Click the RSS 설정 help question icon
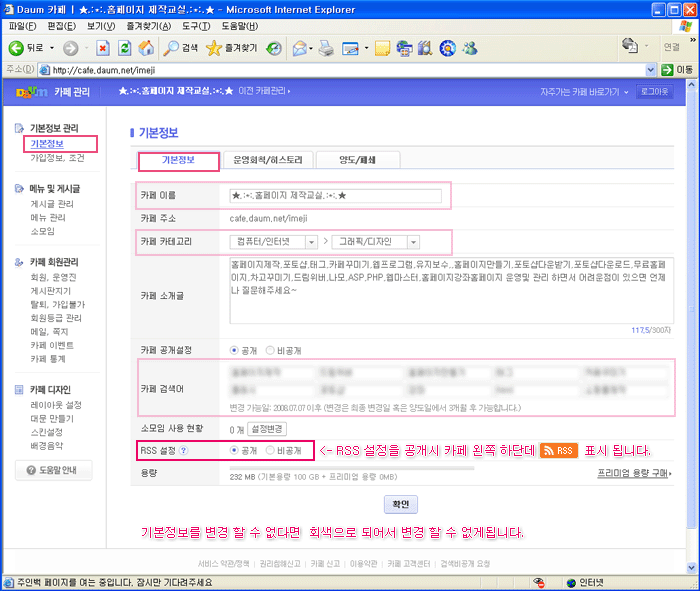Screen dimensions: 700x591 pos(184,451)
